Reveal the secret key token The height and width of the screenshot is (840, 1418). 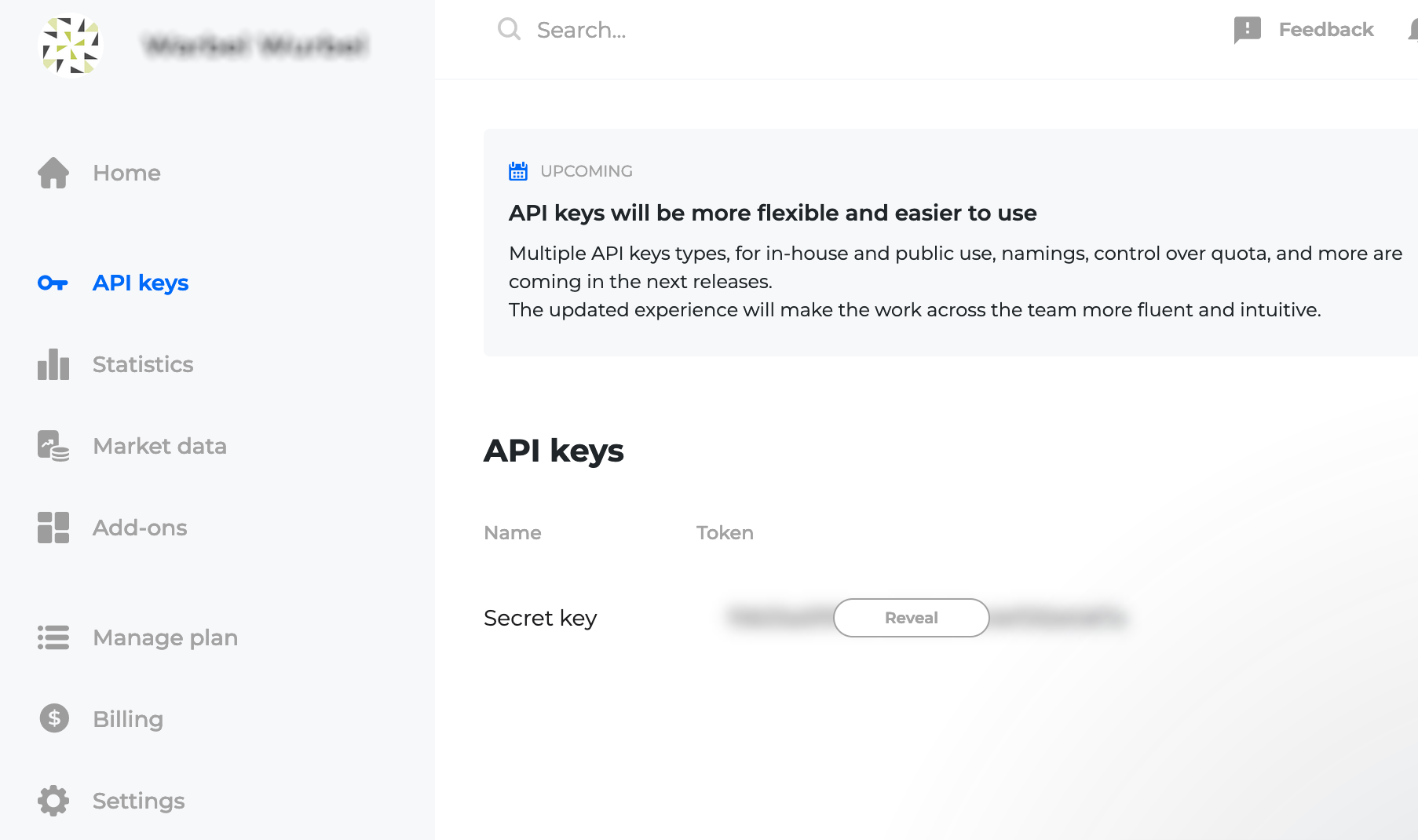point(911,618)
